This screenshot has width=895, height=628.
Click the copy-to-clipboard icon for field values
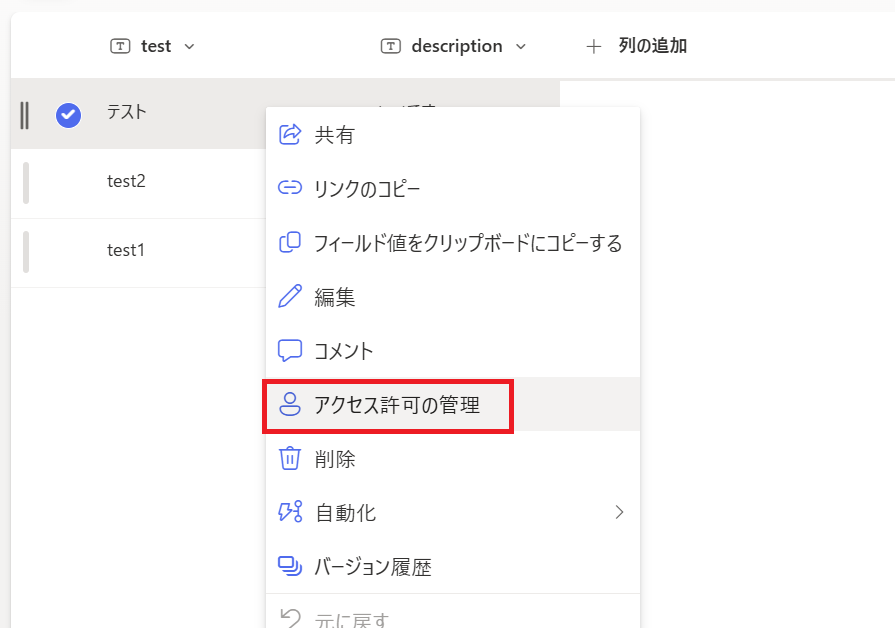[289, 243]
